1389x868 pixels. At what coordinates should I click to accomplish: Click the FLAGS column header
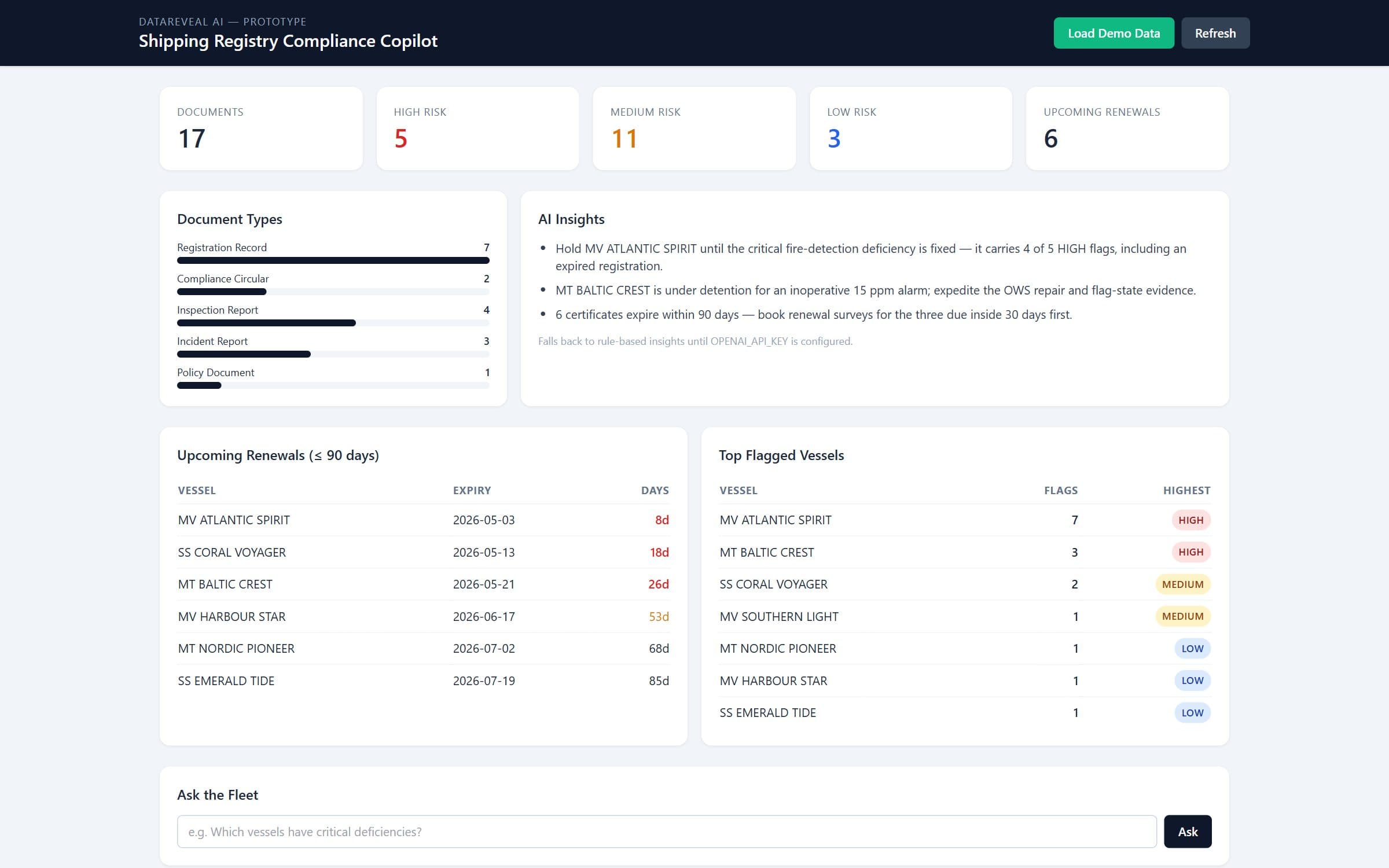pyautogui.click(x=1061, y=490)
